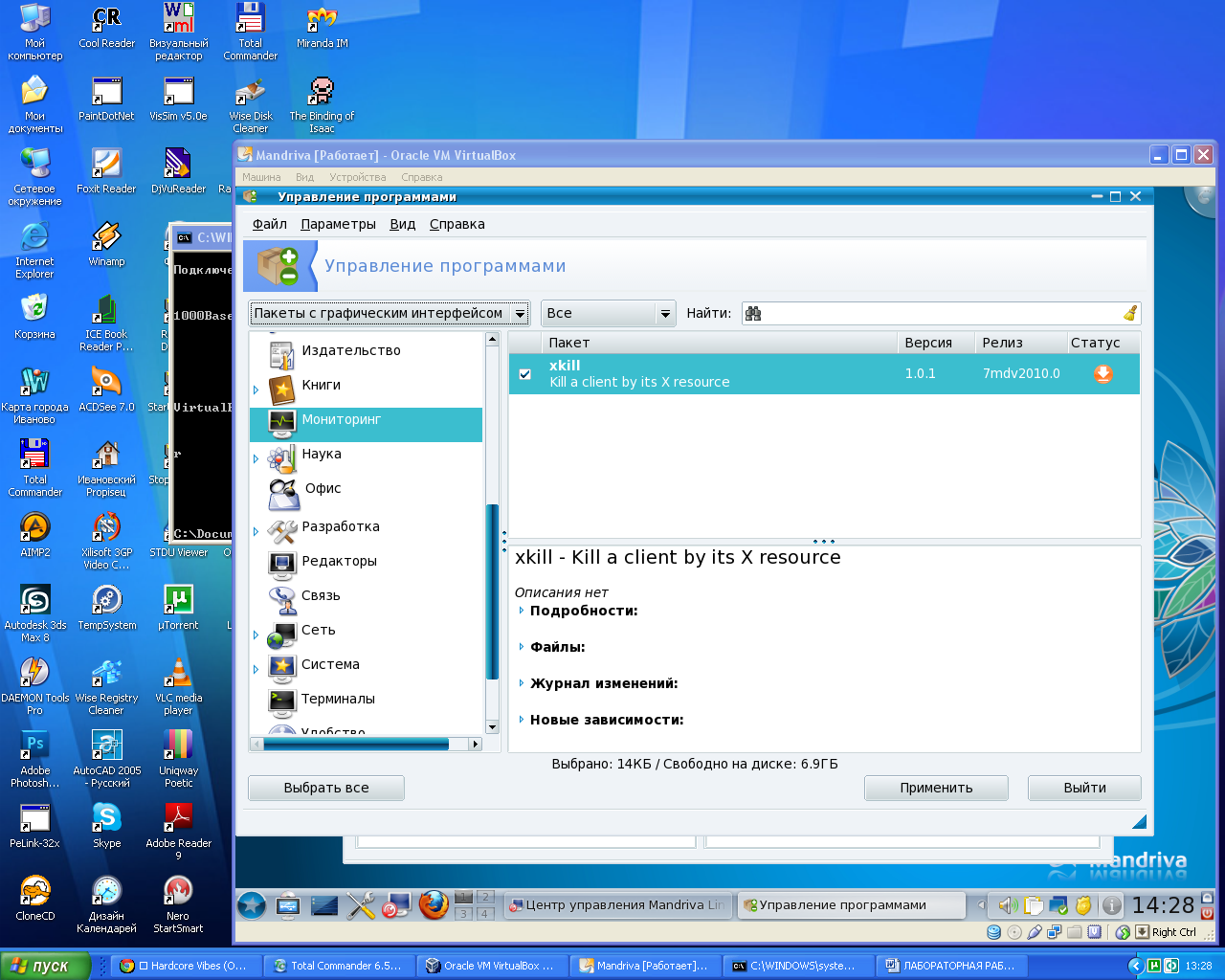Click the Система category icon

pos(281,667)
